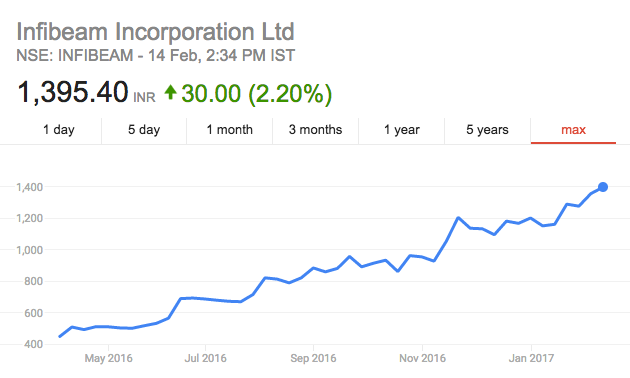Switch to the 5 day tab
Image resolution: width=630 pixels, height=378 pixels.
point(144,130)
